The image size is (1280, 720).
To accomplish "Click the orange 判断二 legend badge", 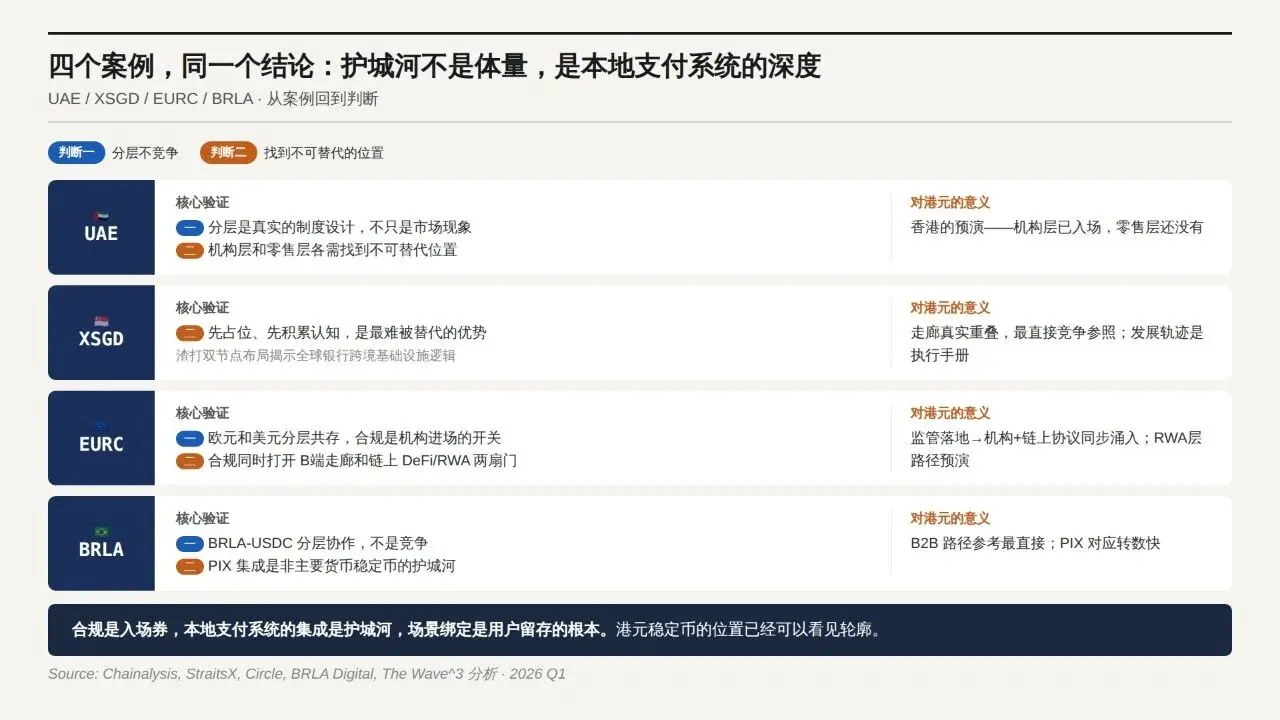I will pyautogui.click(x=228, y=153).
